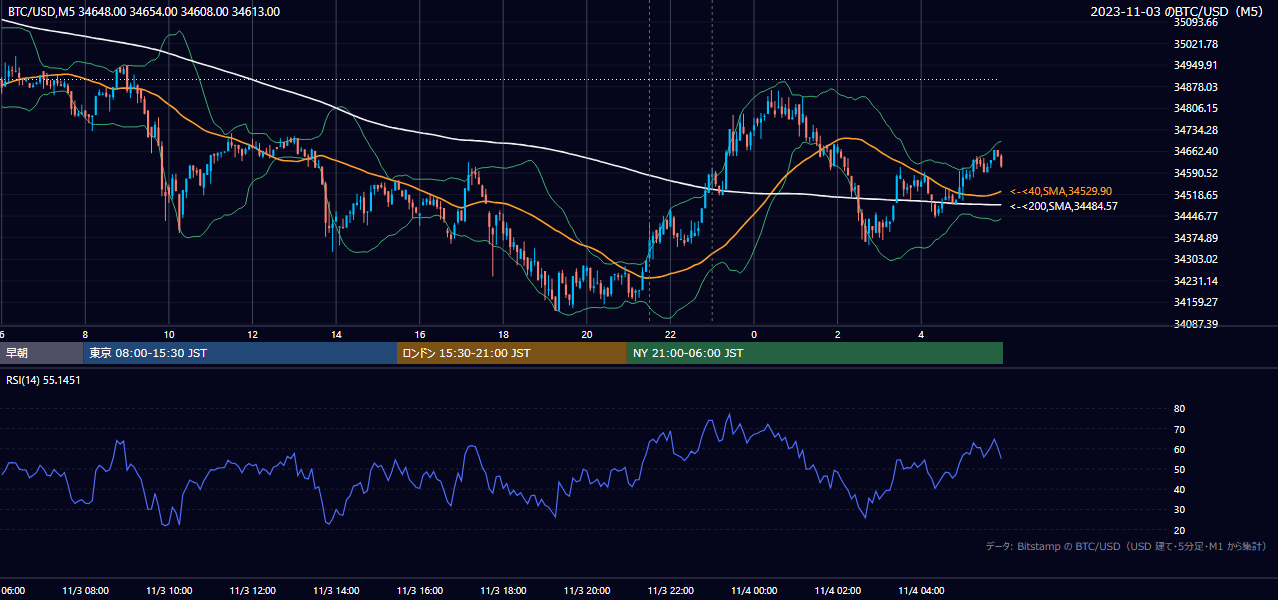
Task: Click price axis label 34734.28
Action: [1195, 130]
